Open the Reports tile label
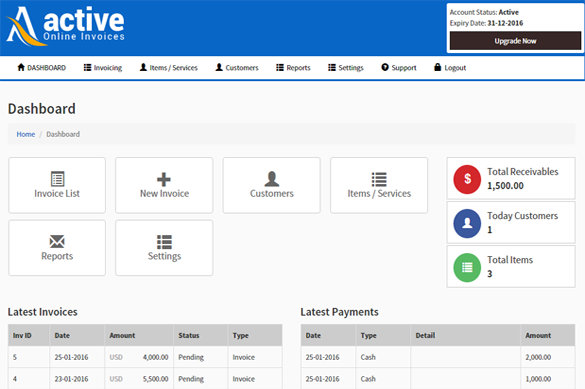This screenshot has width=585, height=389. [x=57, y=256]
